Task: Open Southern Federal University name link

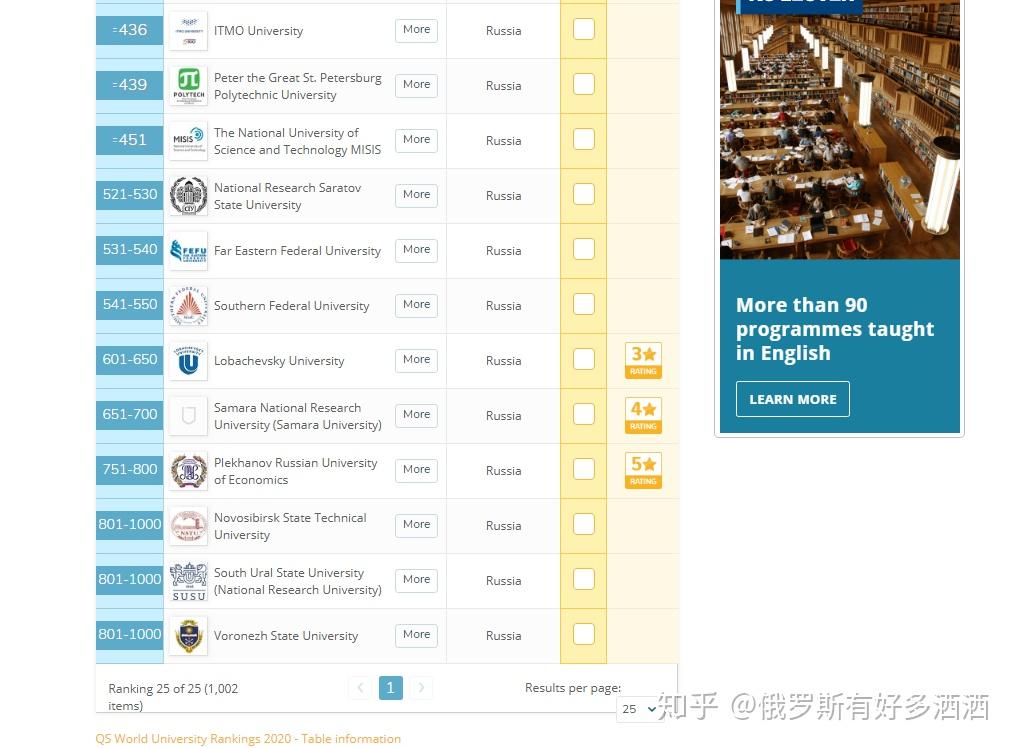Action: pyautogui.click(x=291, y=306)
